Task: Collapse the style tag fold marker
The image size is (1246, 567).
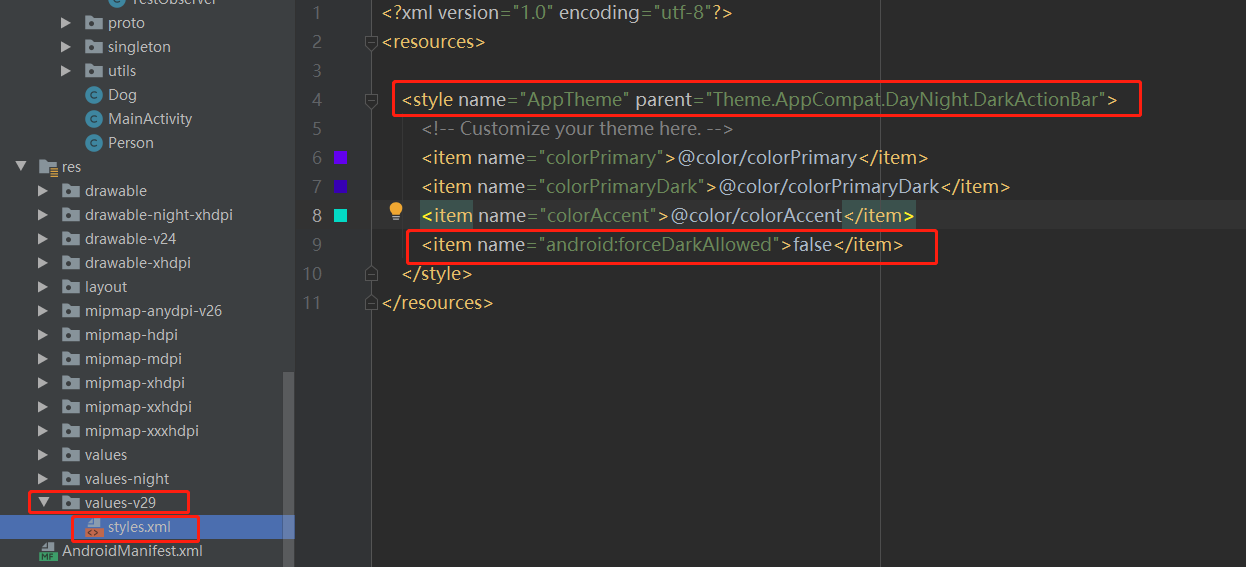Action: [372, 100]
